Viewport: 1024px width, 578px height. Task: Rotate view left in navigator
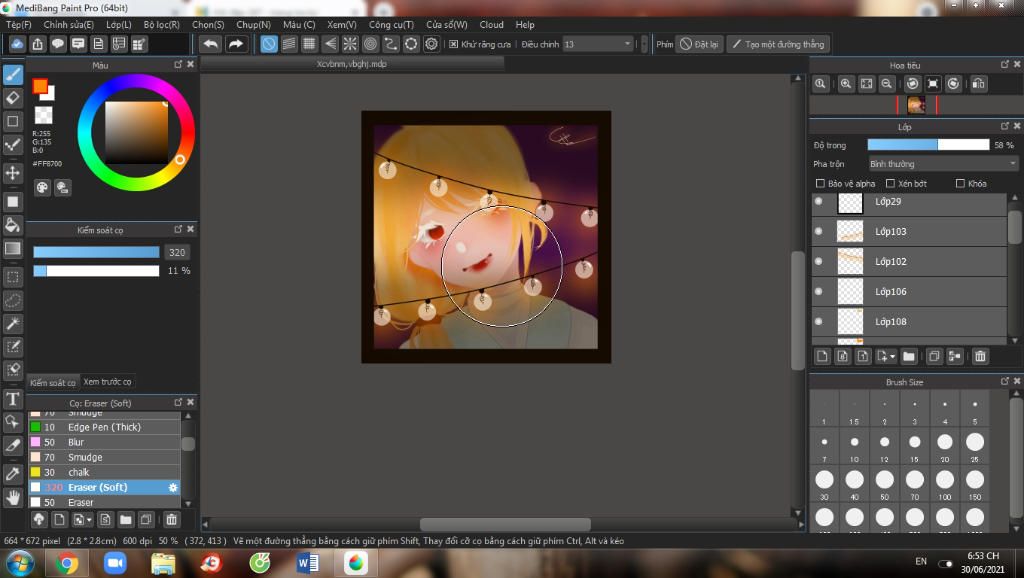click(912, 84)
